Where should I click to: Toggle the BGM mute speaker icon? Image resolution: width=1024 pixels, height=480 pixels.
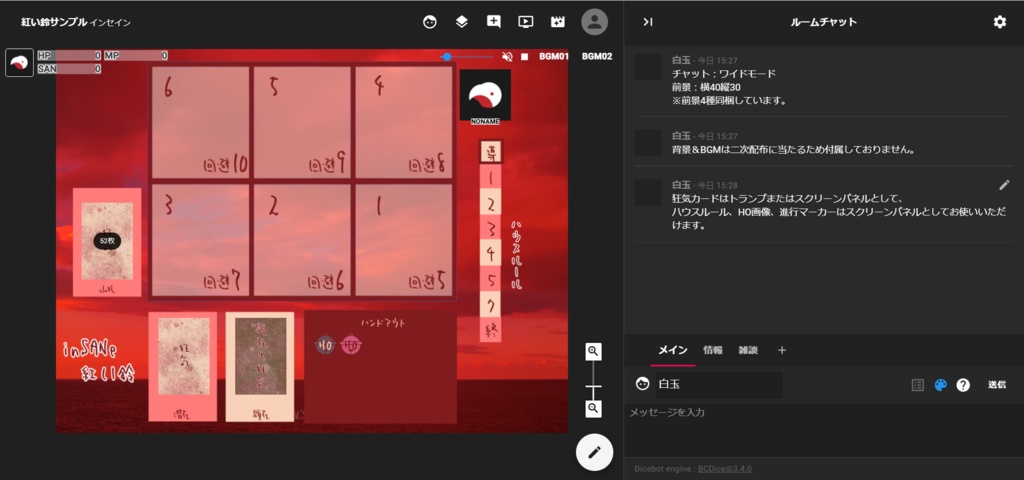(x=507, y=57)
